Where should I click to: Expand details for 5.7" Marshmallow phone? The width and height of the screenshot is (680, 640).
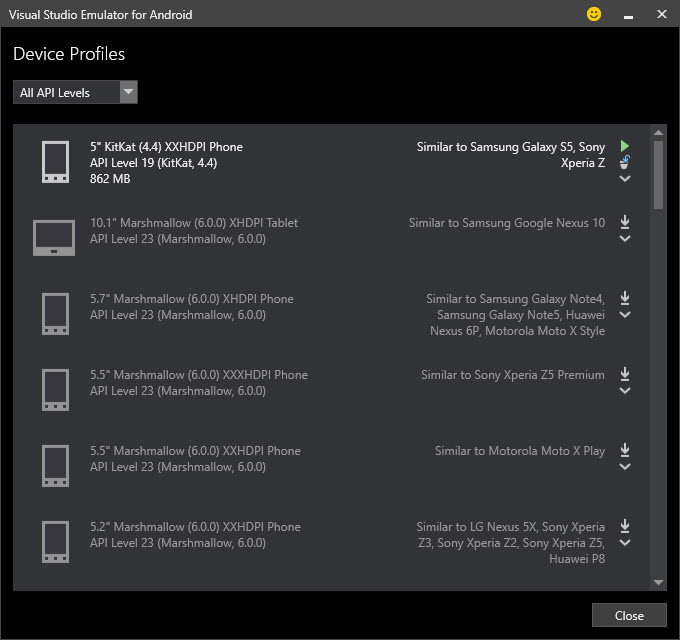[x=625, y=315]
